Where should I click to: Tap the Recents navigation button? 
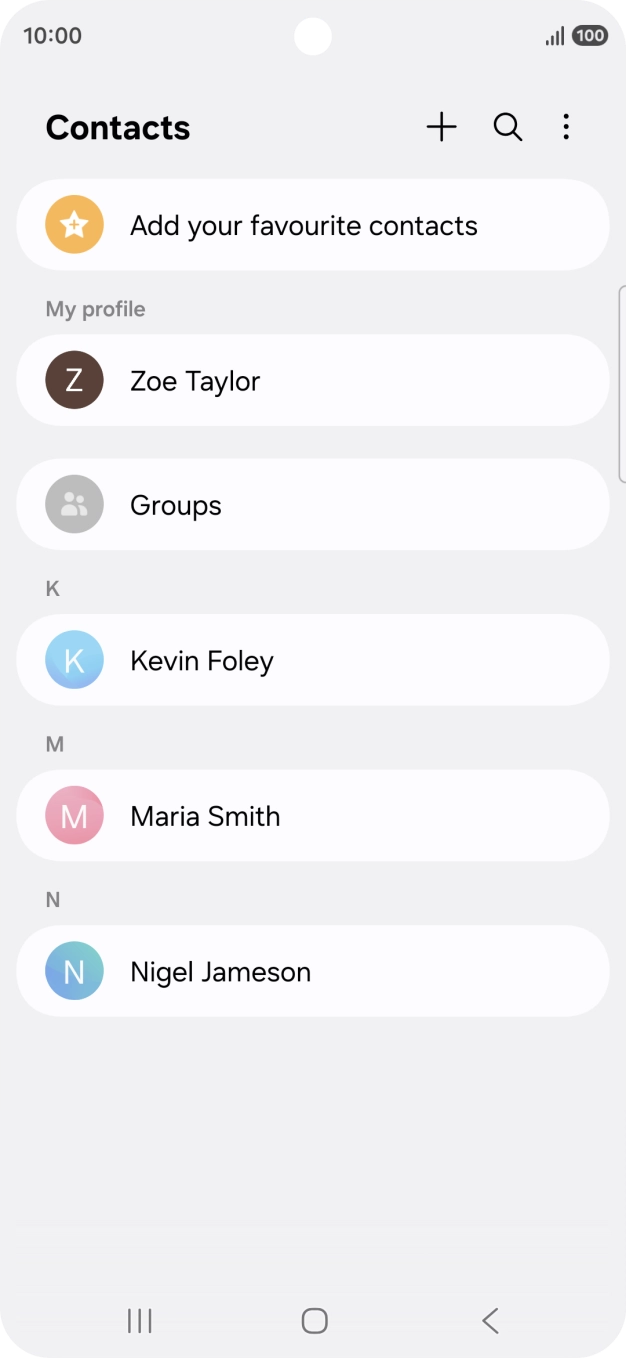[138, 1320]
